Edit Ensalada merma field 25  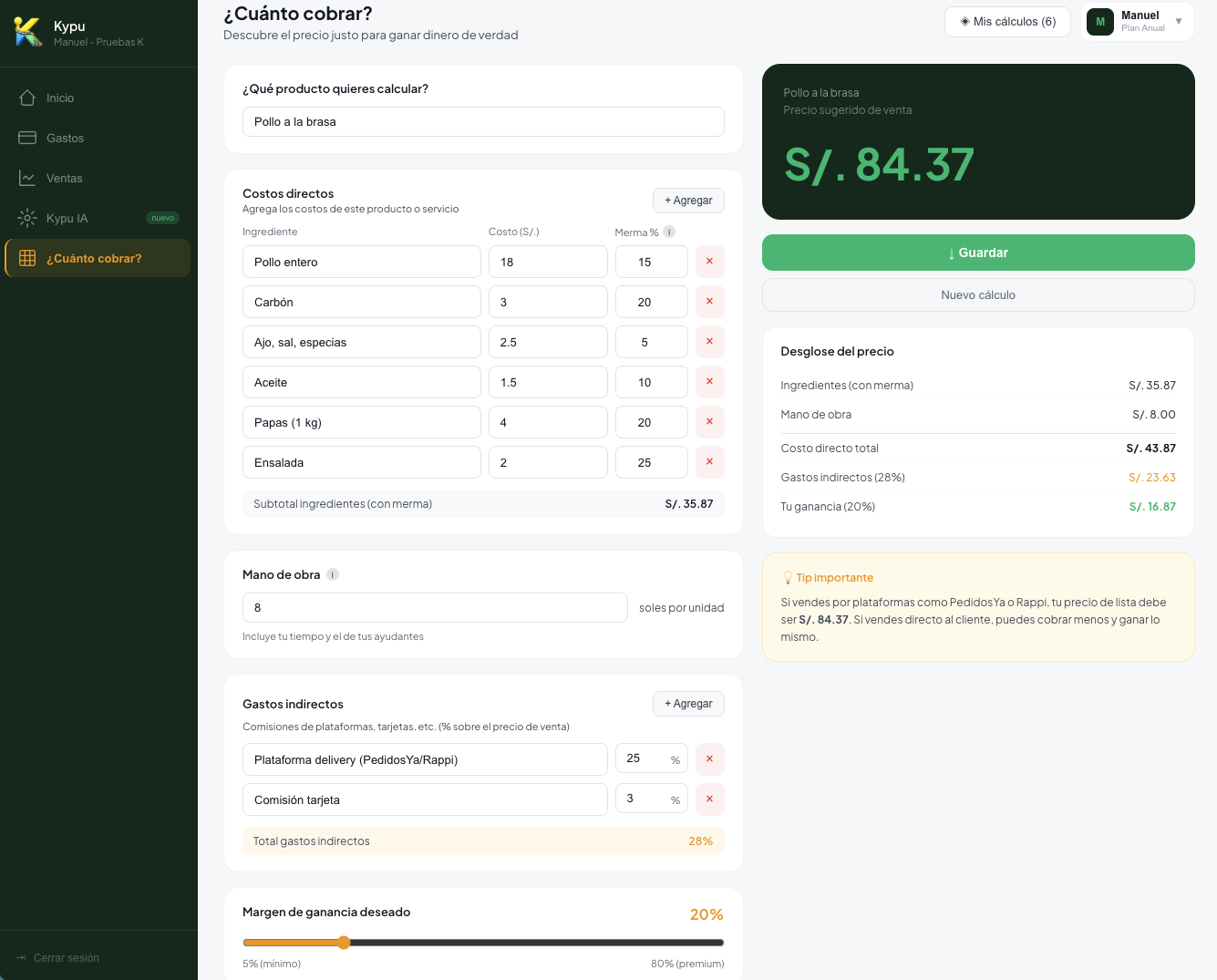click(651, 462)
